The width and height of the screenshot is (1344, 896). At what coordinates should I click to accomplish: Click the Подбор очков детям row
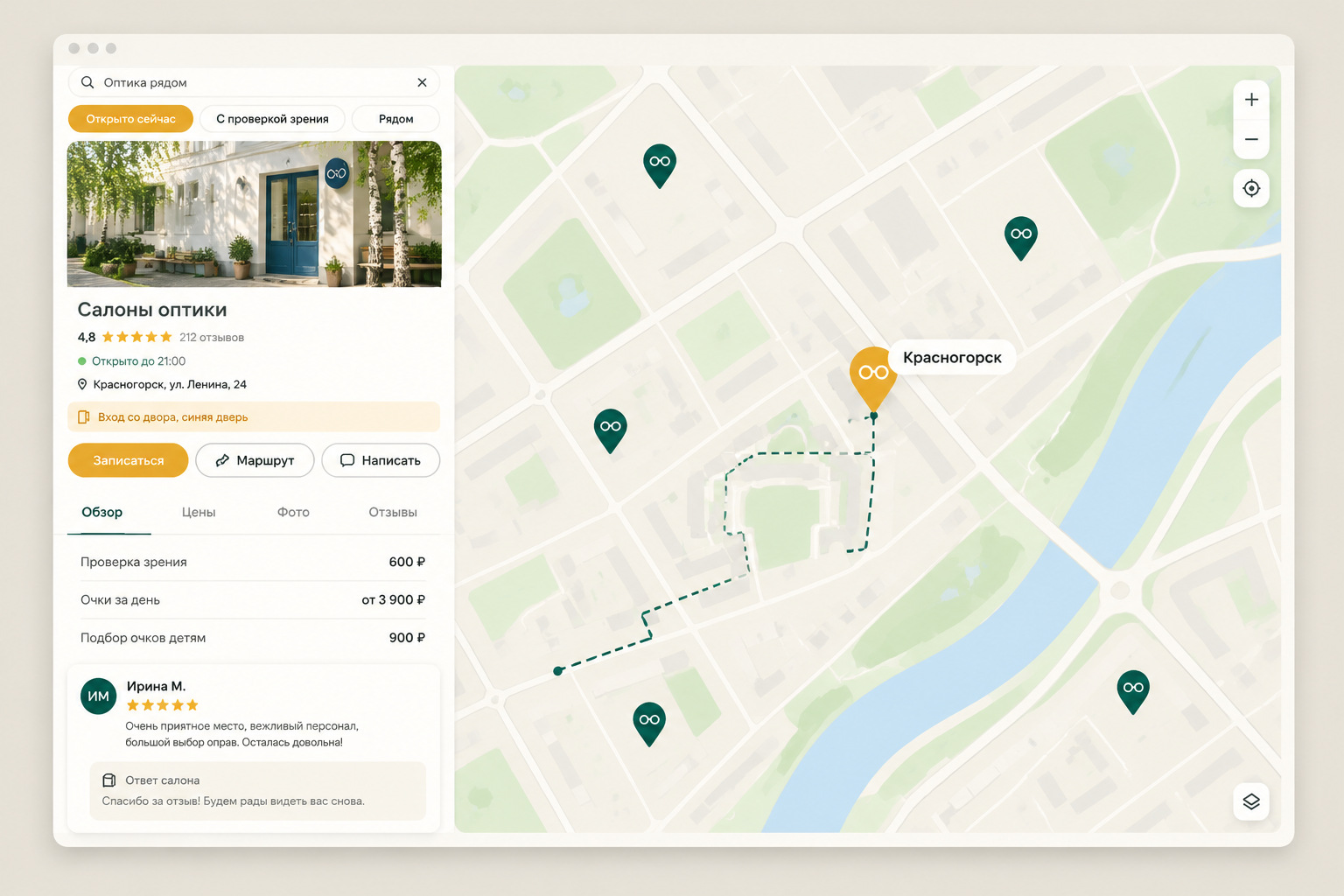pyautogui.click(x=253, y=638)
